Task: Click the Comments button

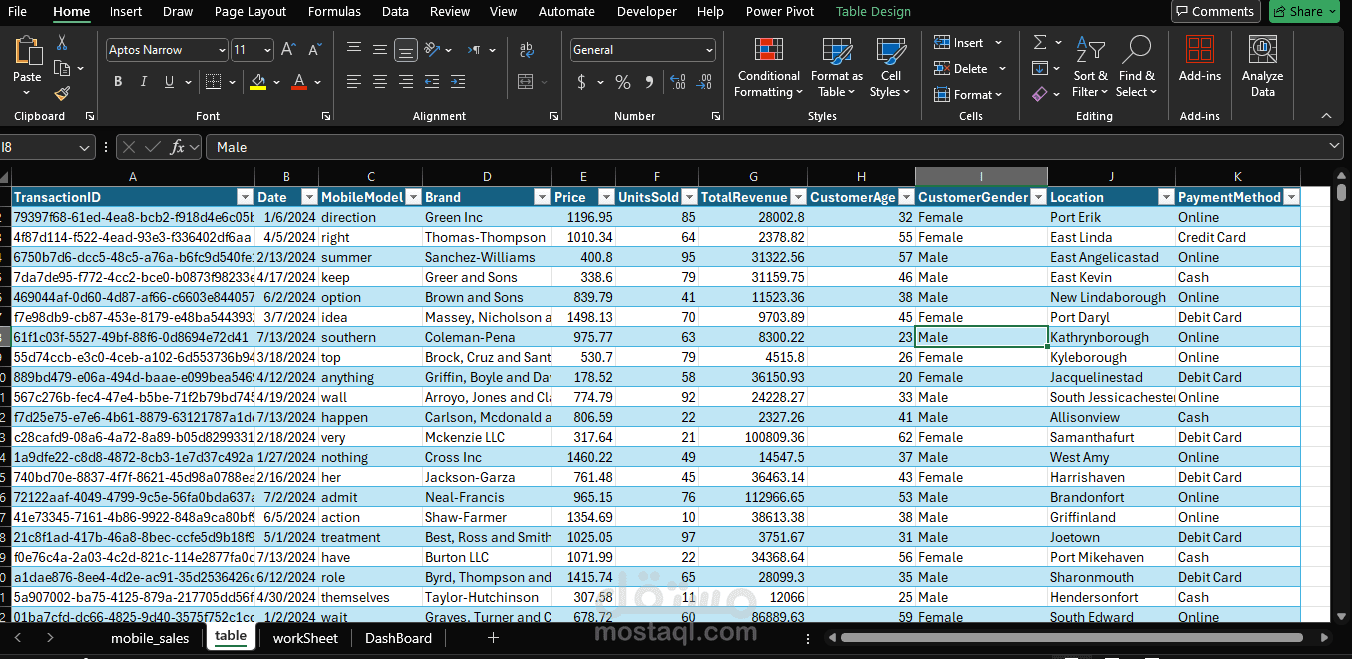Action: (1215, 12)
